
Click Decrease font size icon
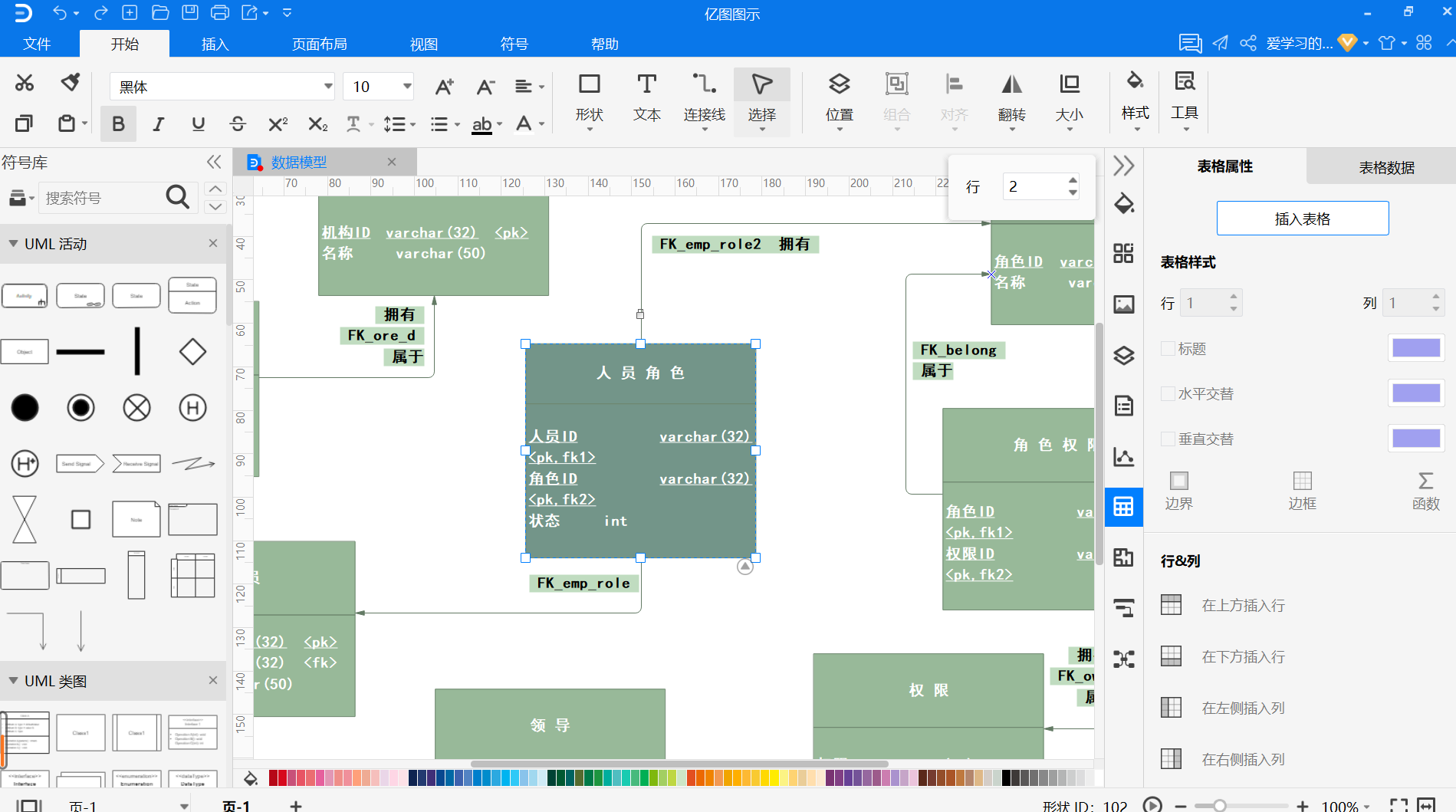click(x=485, y=87)
